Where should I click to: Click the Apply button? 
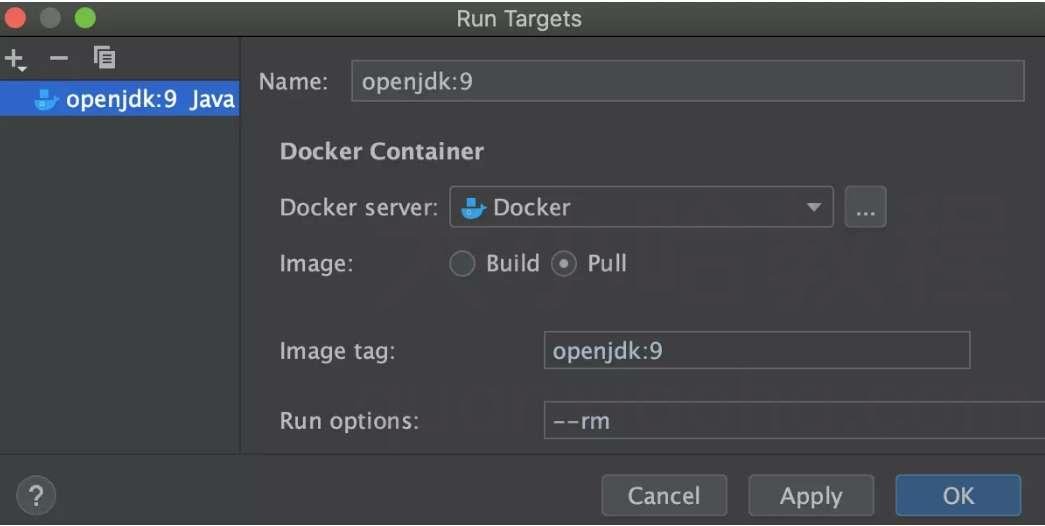pyautogui.click(x=811, y=495)
